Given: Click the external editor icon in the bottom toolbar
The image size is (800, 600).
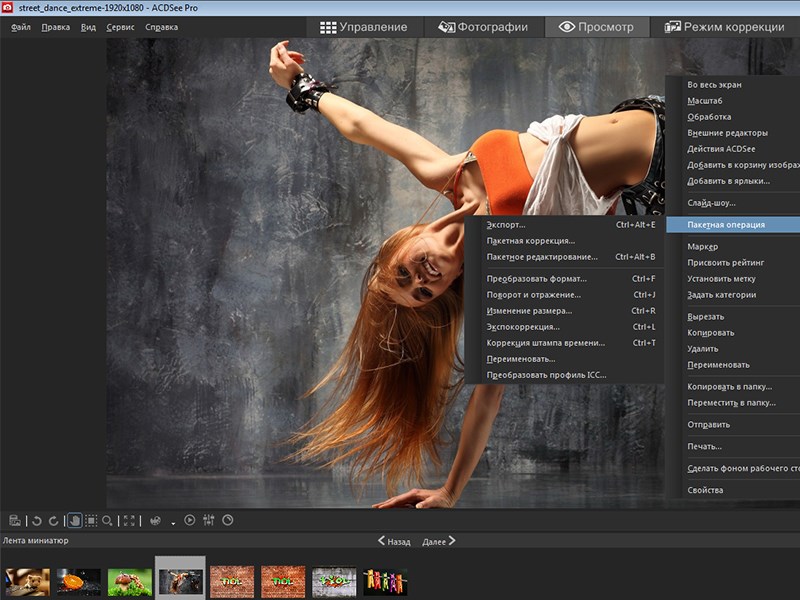Looking at the screenshot, I should point(15,520).
